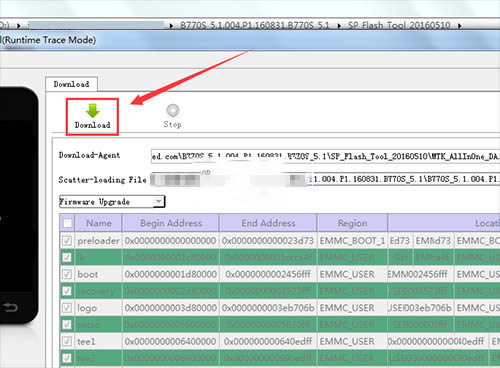Click the Download-Agent path field
This screenshot has width=500, height=368.
325,156
